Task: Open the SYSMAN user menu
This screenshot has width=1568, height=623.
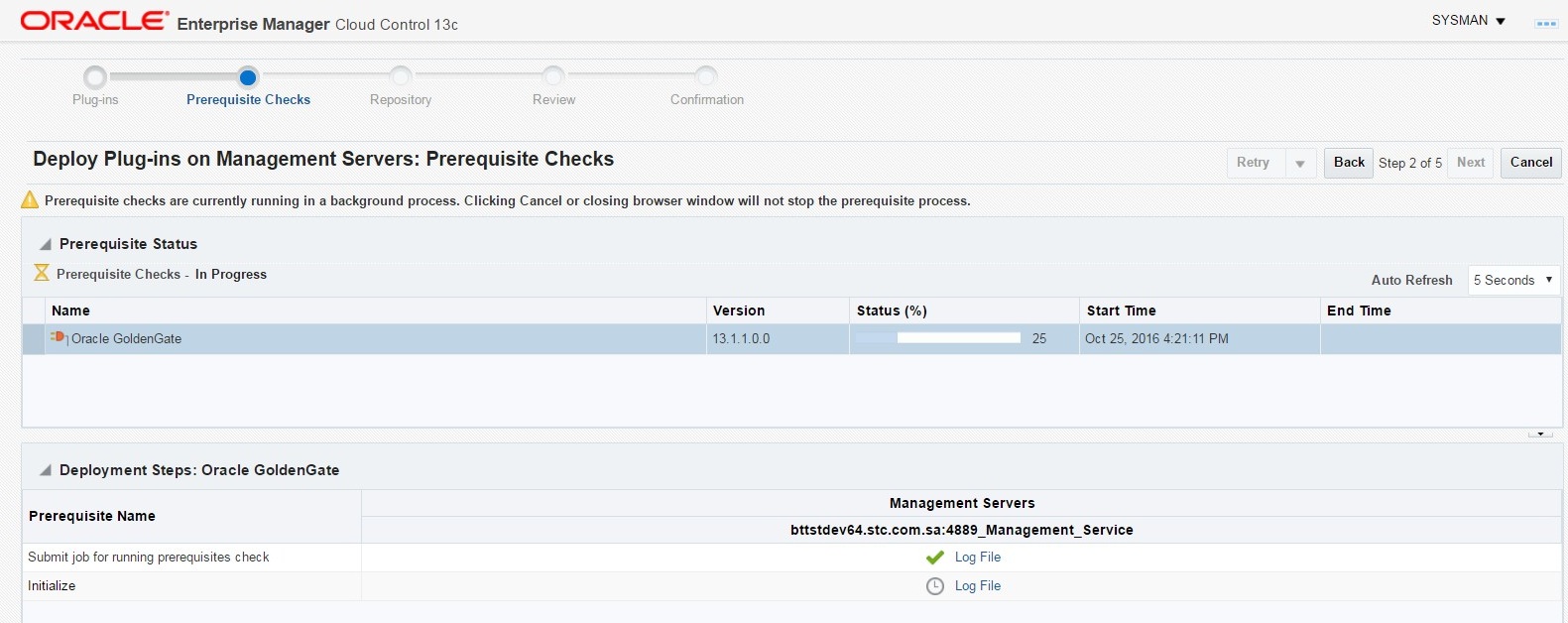Action: 1469,21
